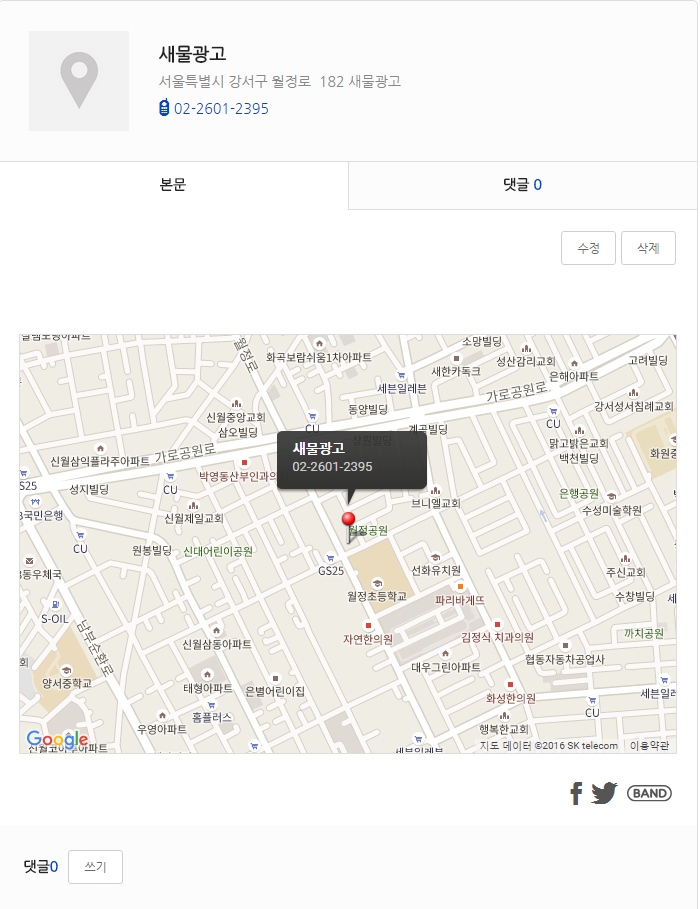
Task: Click the 새물광고 title heading
Action: click(x=193, y=54)
